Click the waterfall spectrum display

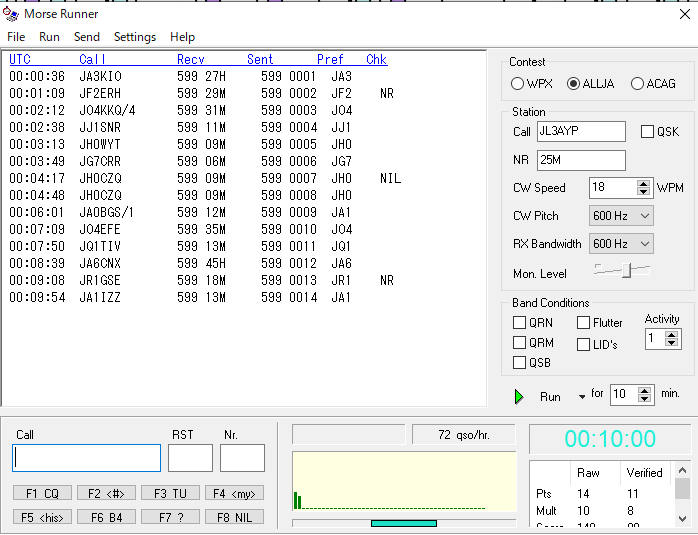404,482
